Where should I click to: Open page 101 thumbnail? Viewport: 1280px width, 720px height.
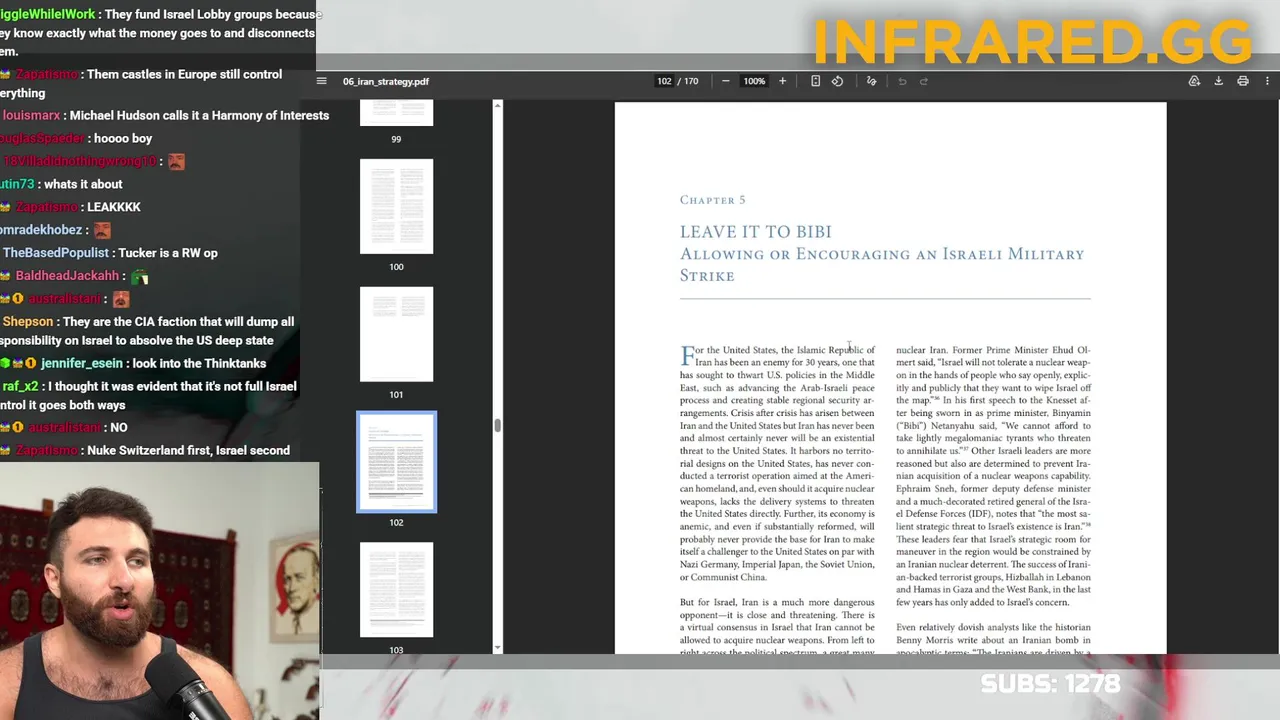[x=397, y=334]
